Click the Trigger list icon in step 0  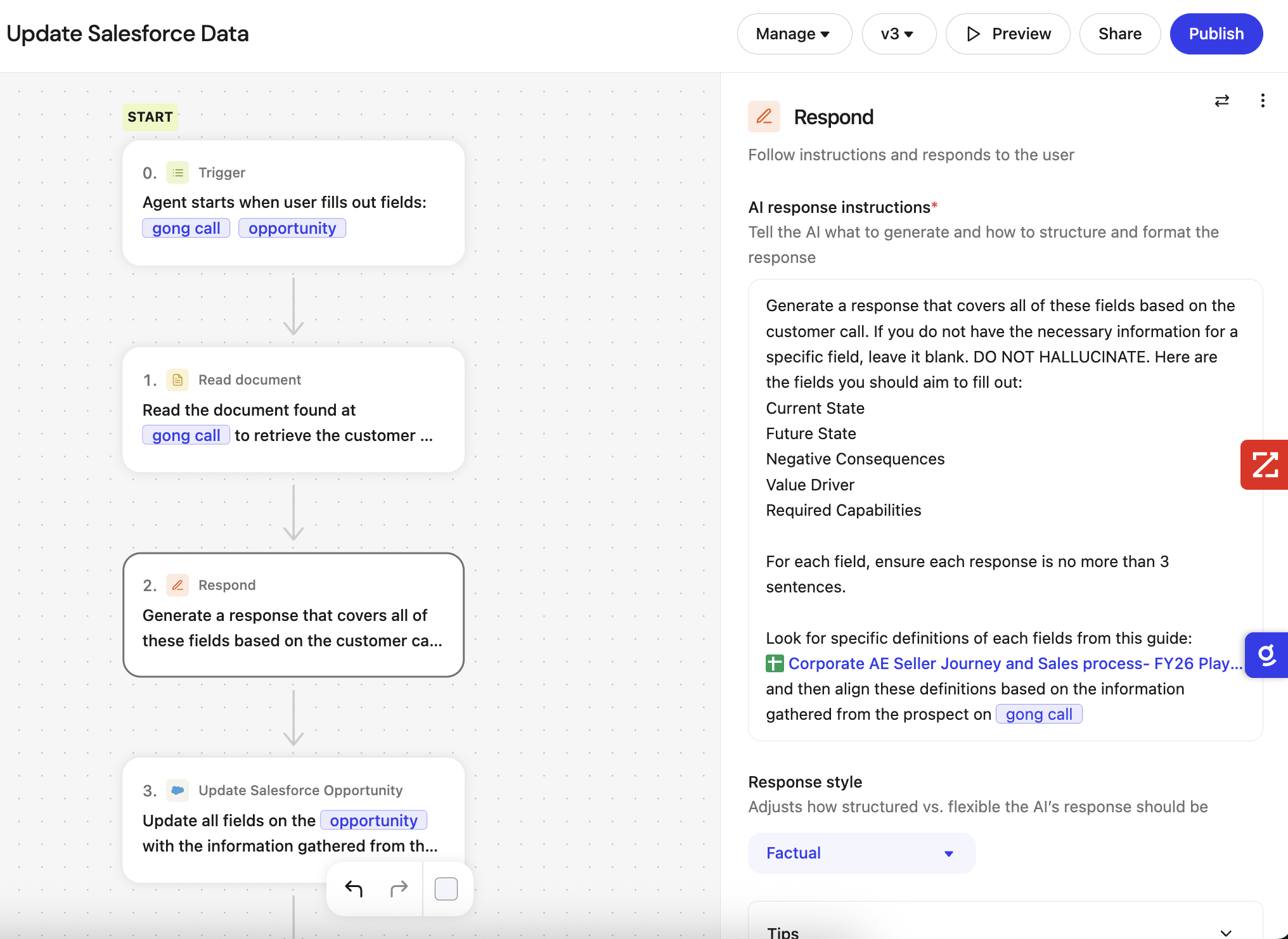pos(177,172)
